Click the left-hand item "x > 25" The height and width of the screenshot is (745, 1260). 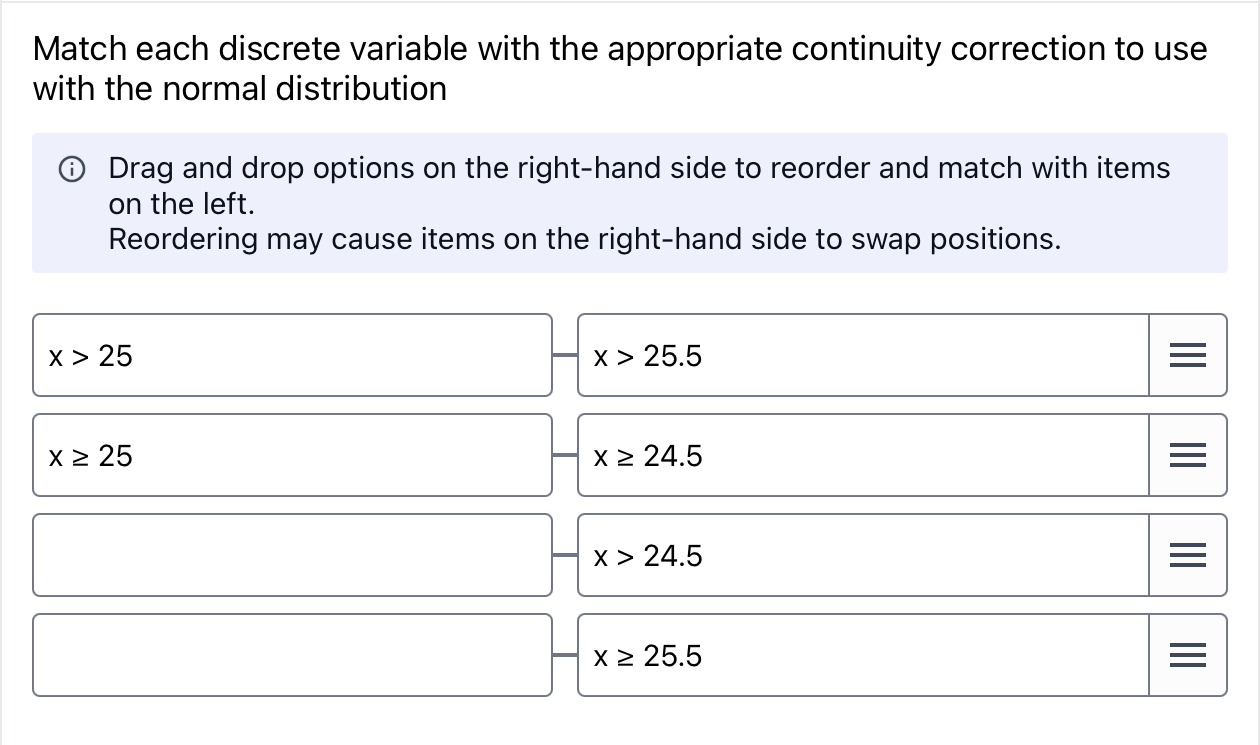pos(292,355)
